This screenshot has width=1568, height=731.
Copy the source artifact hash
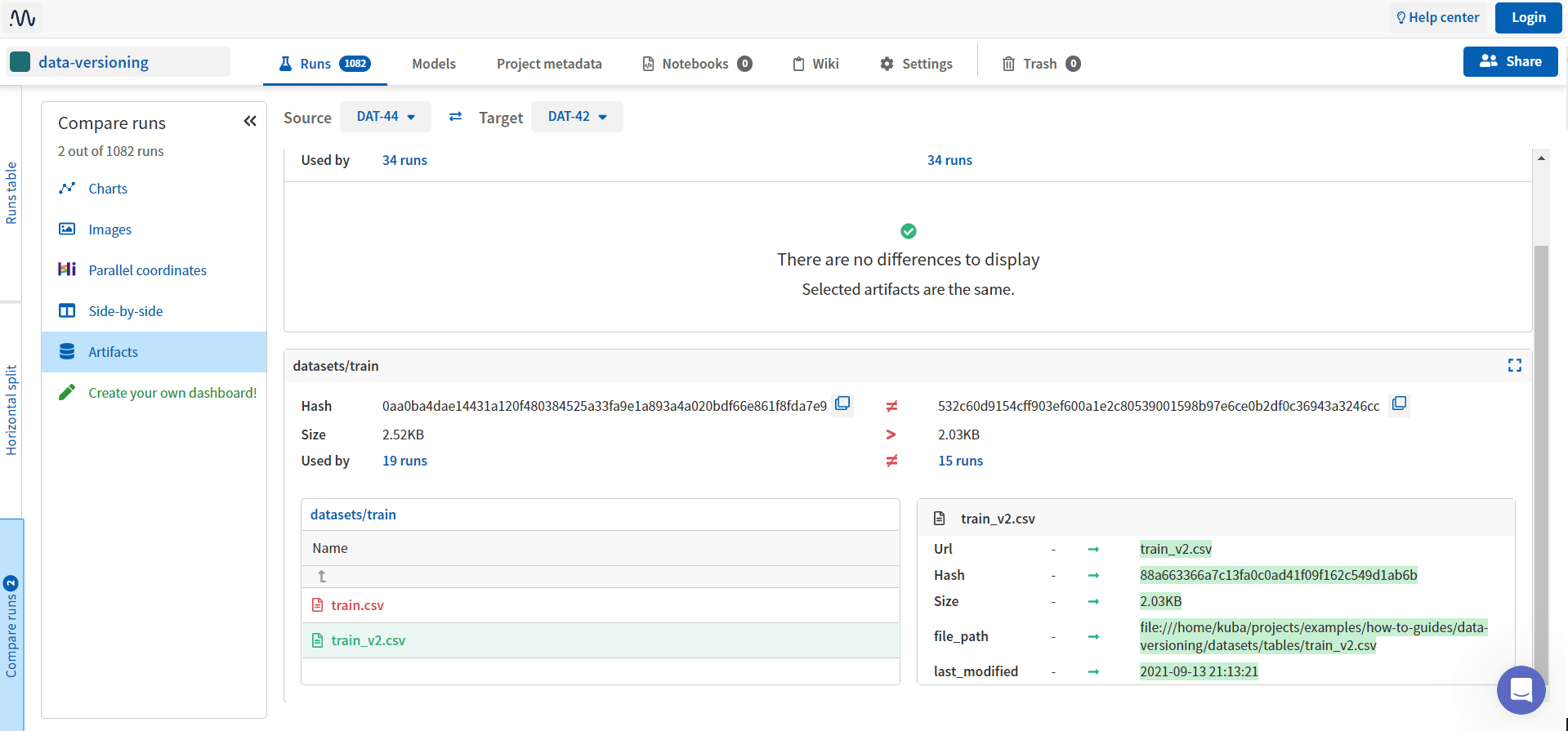(842, 404)
